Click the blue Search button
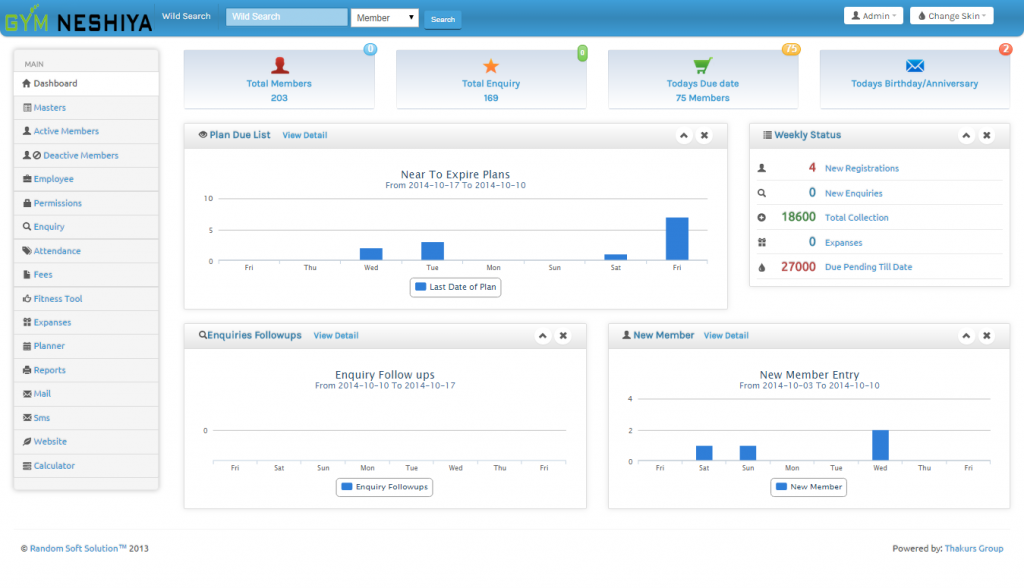 (443, 20)
